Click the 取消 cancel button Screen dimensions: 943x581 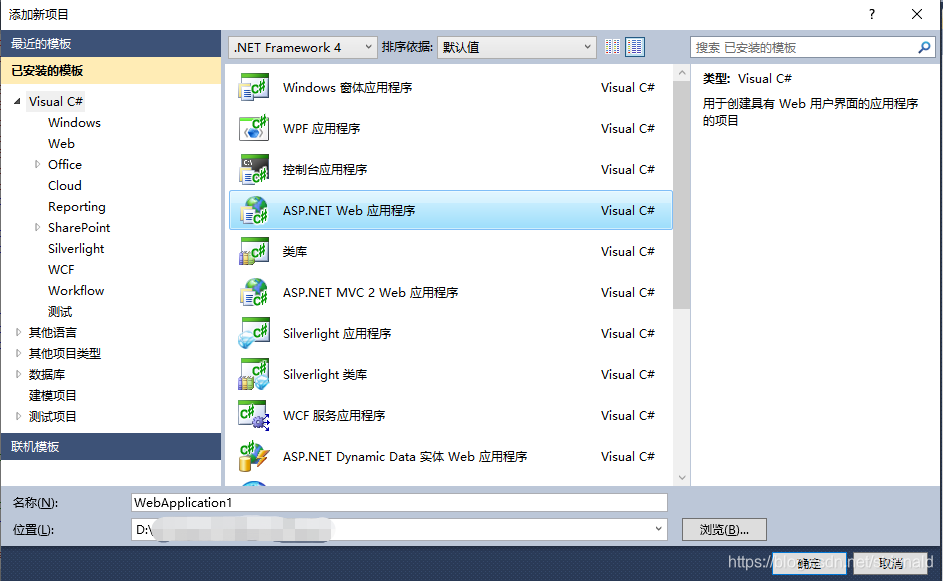[891, 563]
